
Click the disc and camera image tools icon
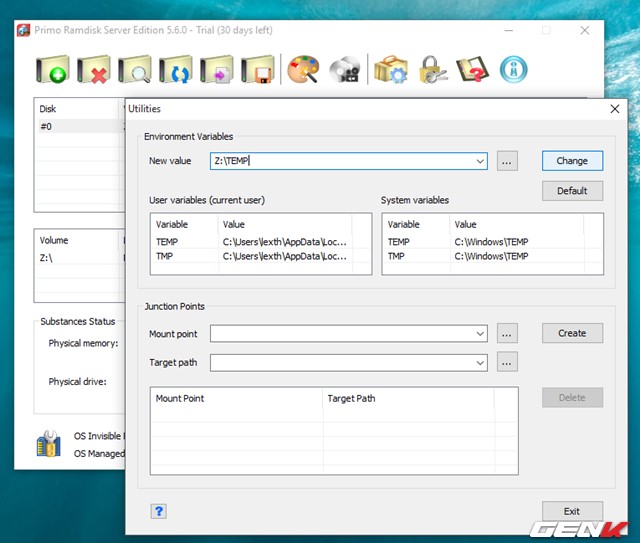[345, 69]
